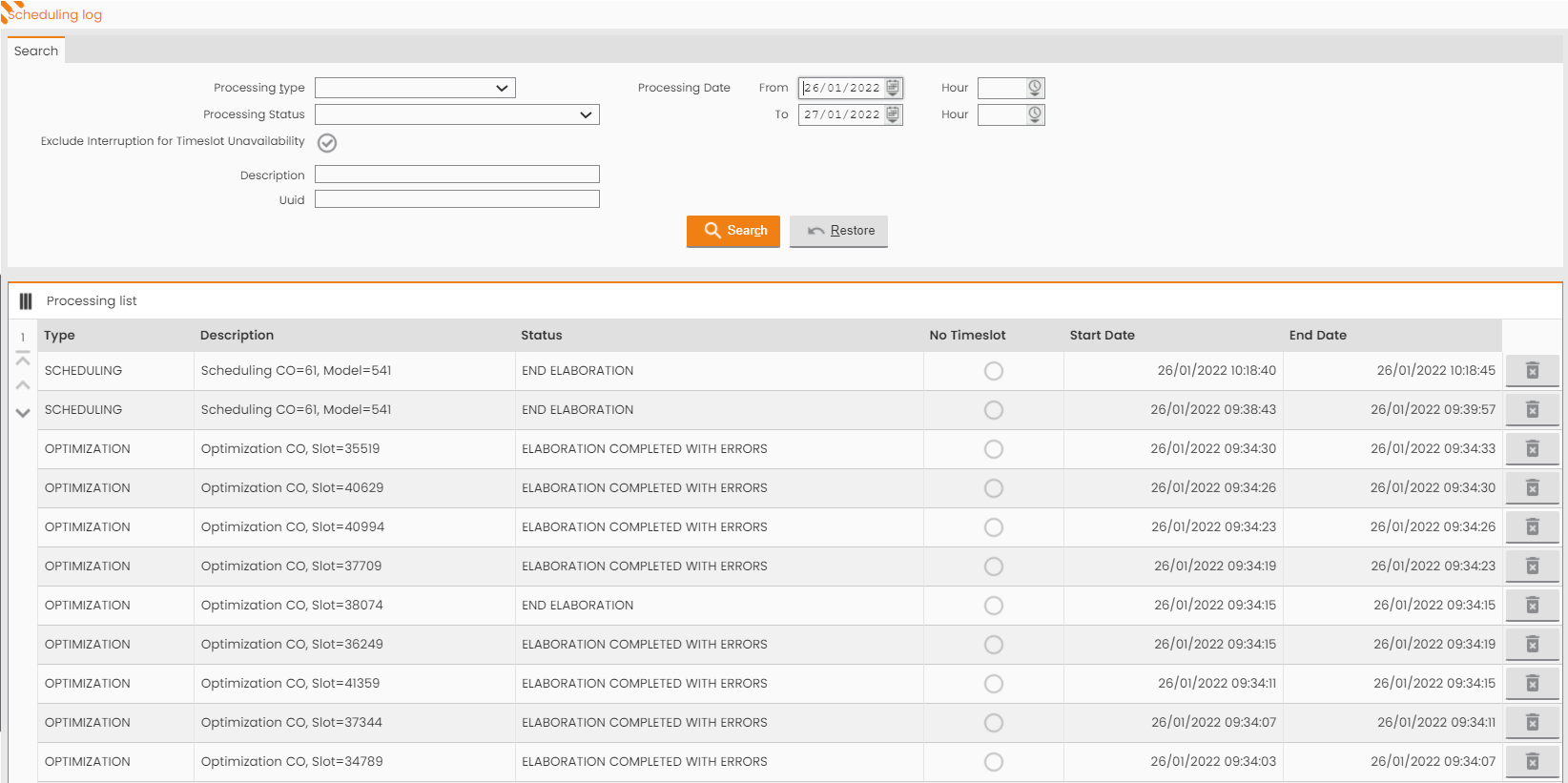Sort the list by Type column
This screenshot has height=783, width=1568.
59,336
